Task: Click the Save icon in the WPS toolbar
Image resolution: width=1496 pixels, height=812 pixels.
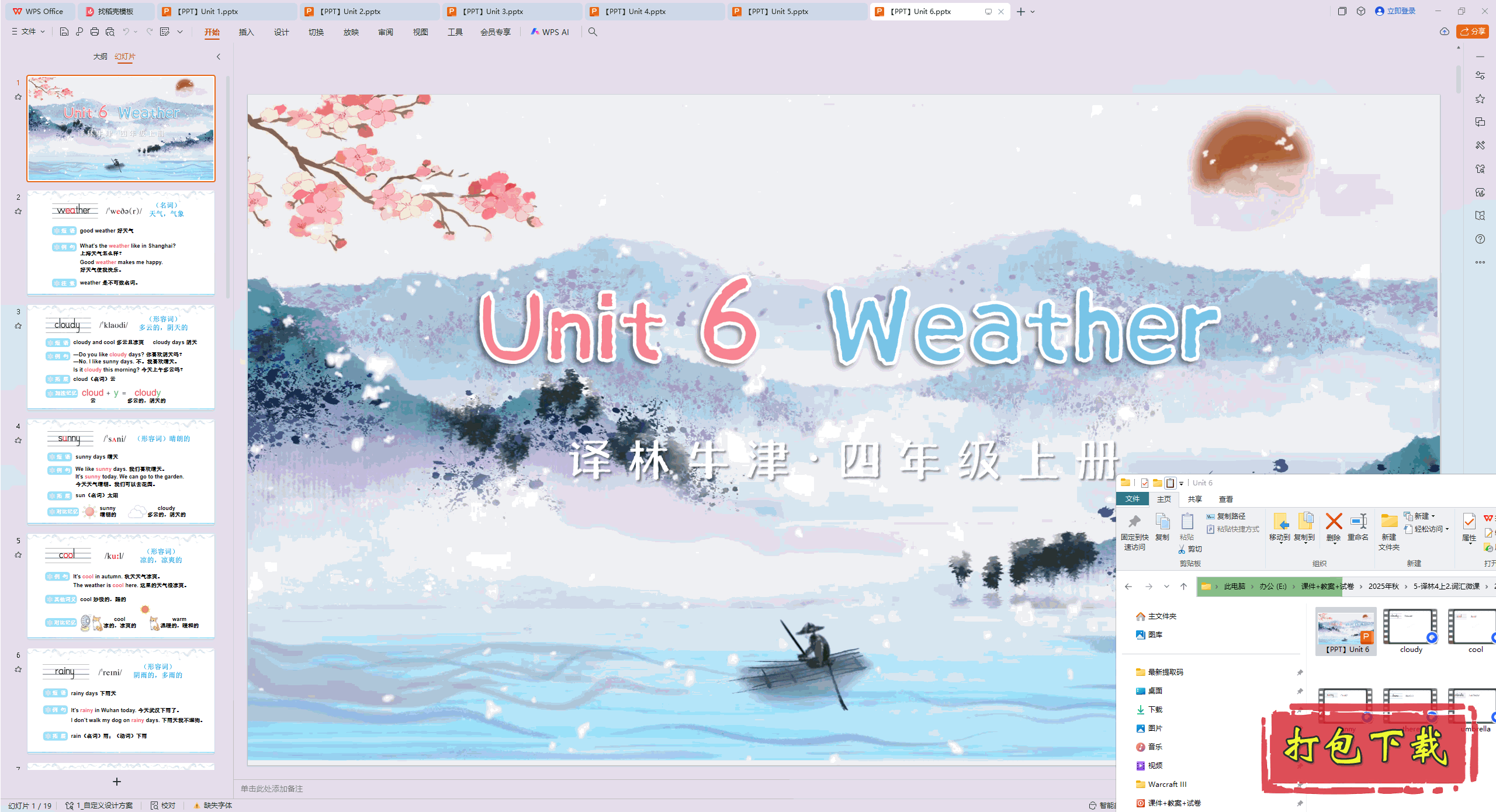Action: [64, 32]
